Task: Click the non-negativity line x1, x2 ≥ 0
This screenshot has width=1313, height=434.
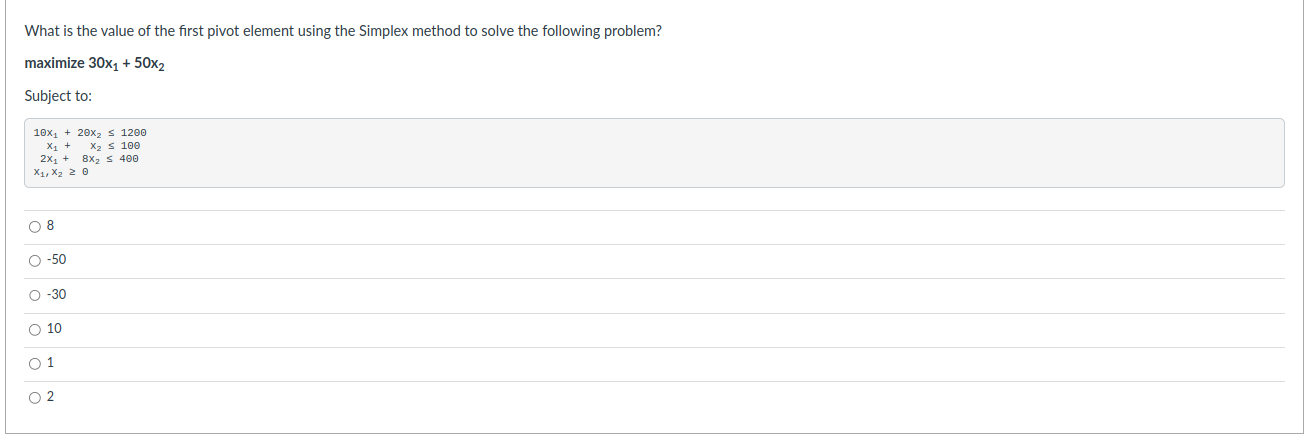Action: point(61,172)
